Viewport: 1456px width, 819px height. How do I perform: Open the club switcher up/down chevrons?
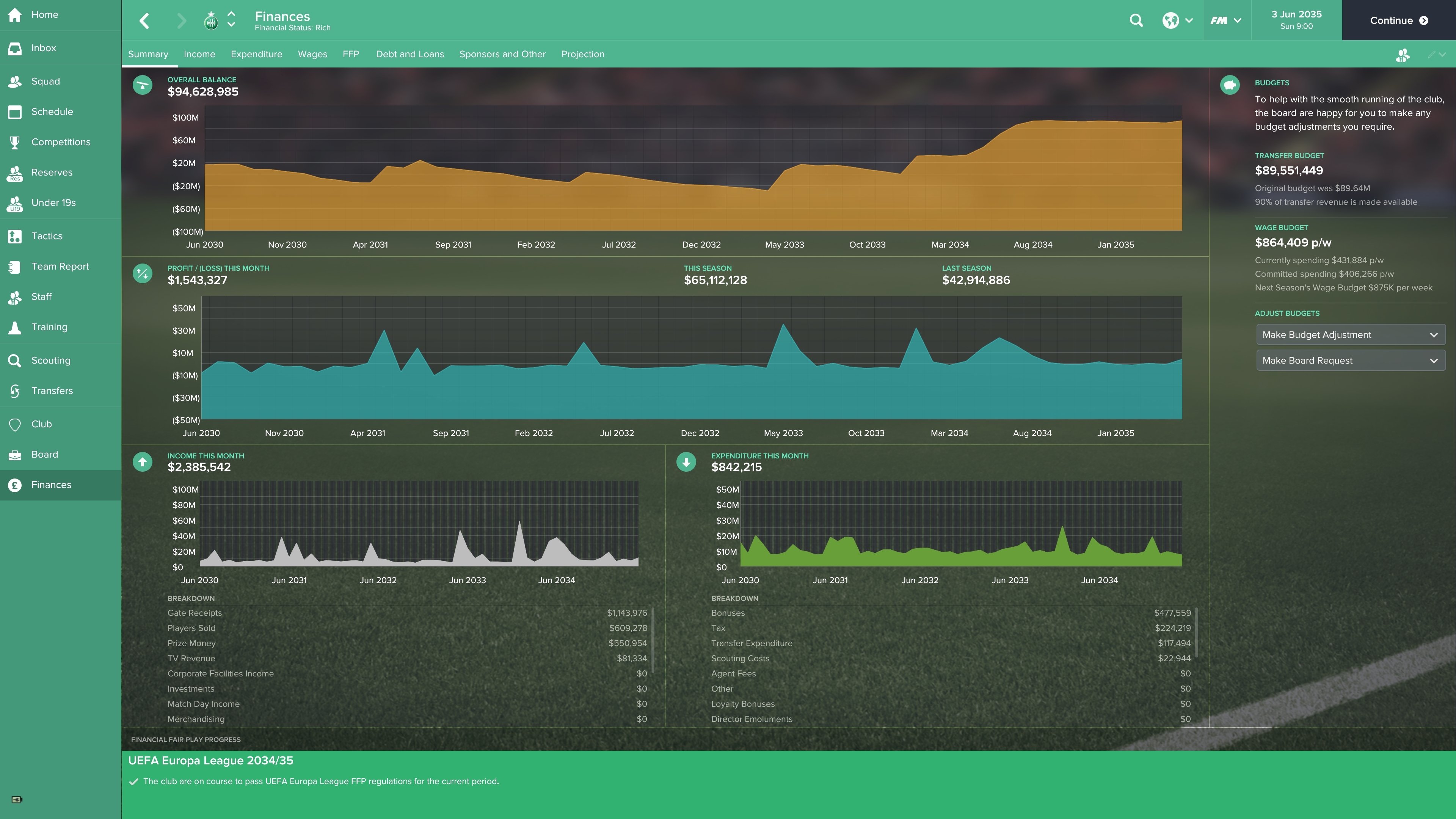[x=231, y=19]
